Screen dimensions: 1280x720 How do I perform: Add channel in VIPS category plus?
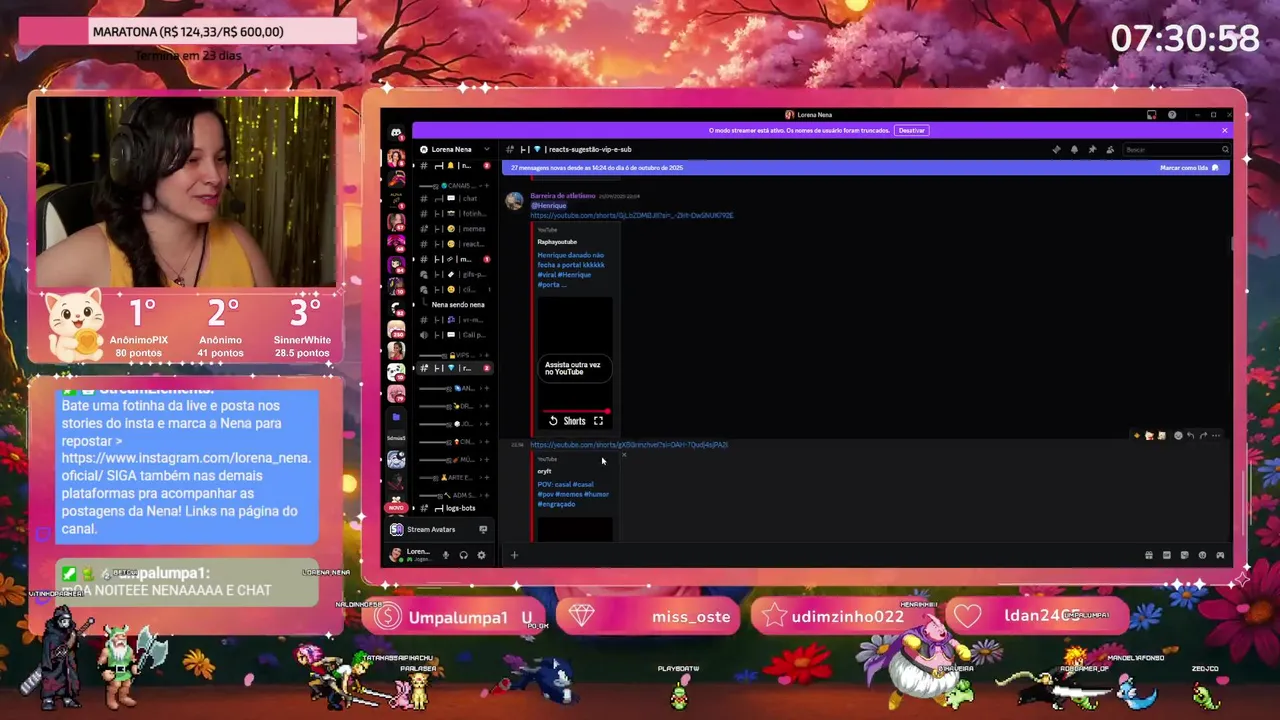pos(487,355)
